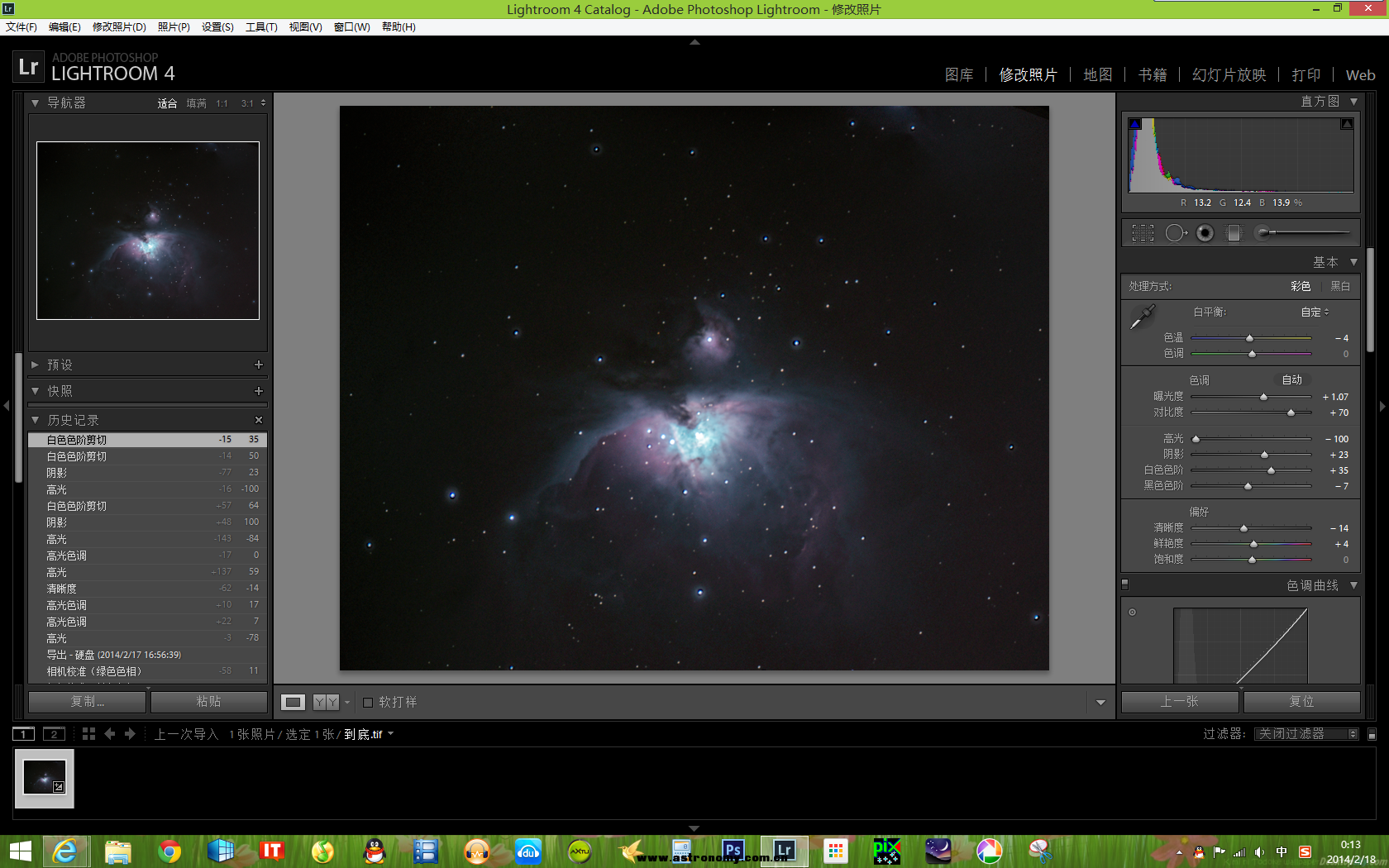
Task: Open Grid view from filmstrip bar
Action: coord(88,734)
